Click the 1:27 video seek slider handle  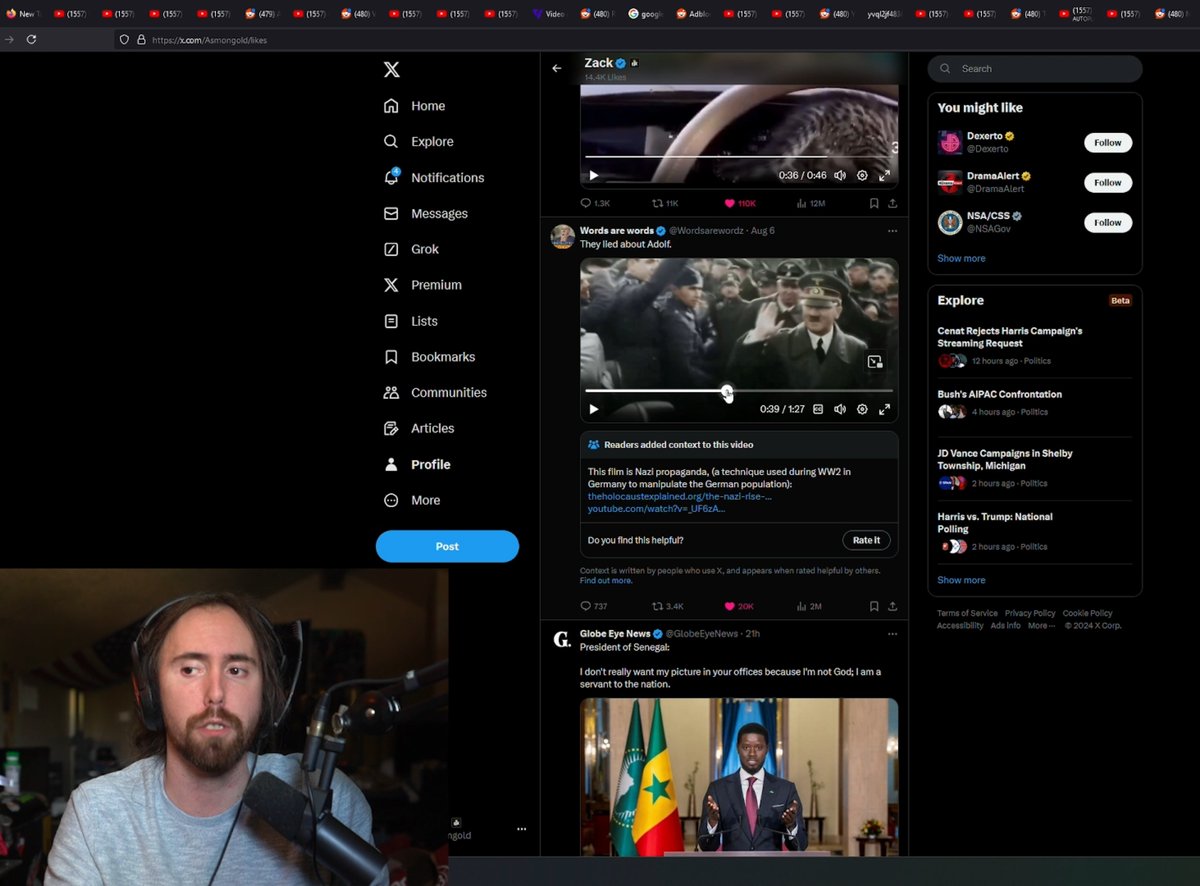(x=727, y=391)
